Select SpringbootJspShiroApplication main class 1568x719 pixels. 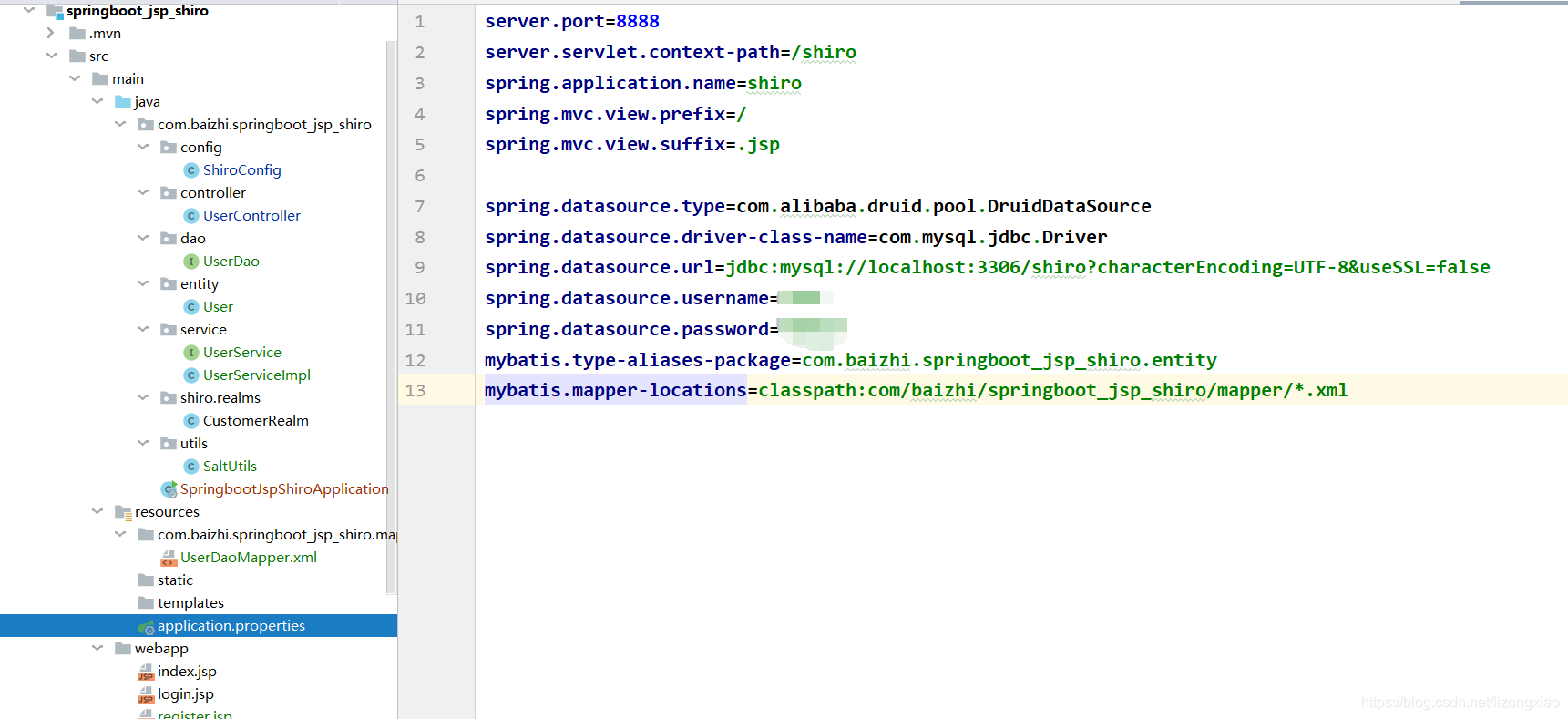pyautogui.click(x=284, y=489)
